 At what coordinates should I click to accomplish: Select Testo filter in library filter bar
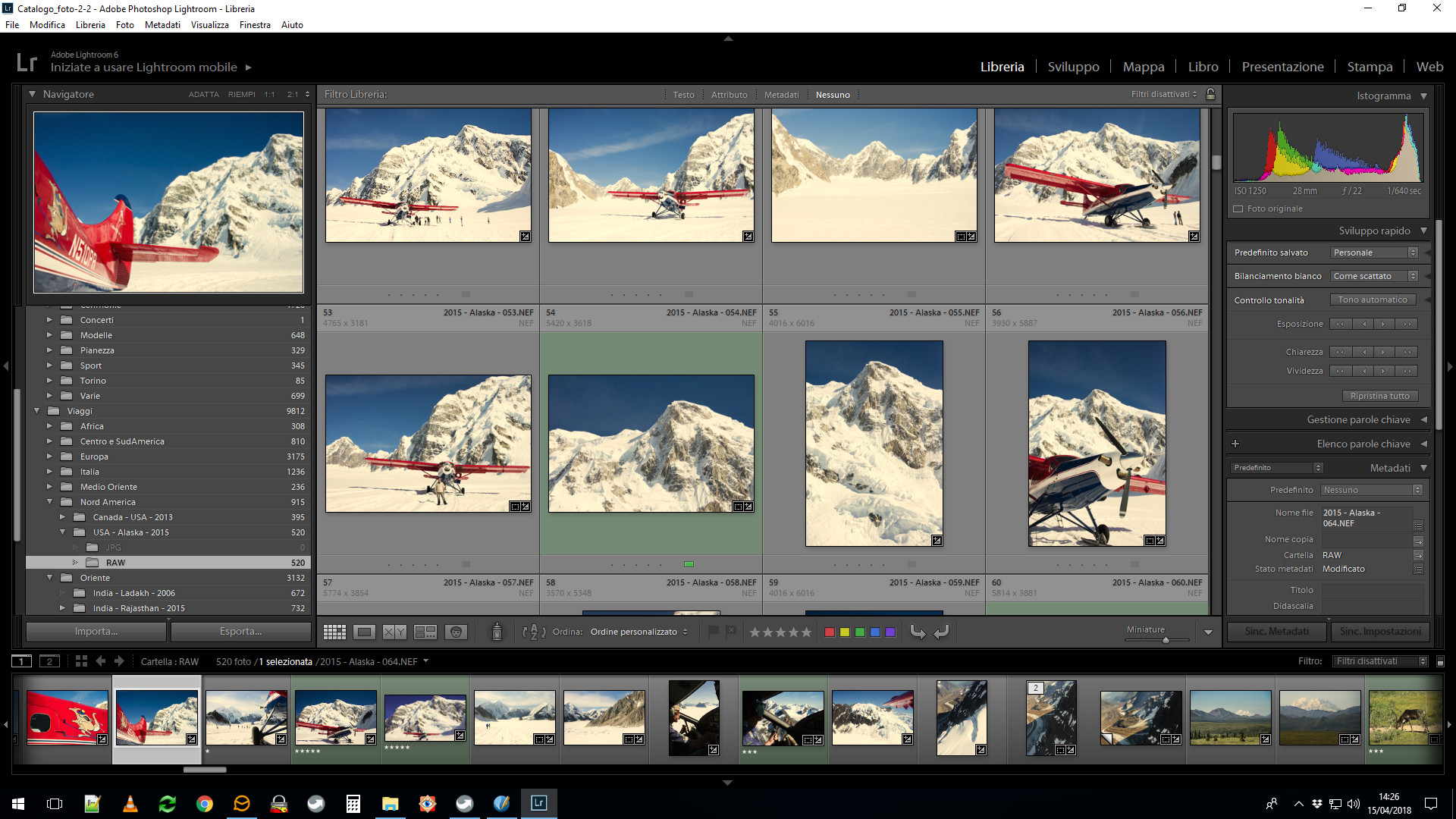coord(683,95)
